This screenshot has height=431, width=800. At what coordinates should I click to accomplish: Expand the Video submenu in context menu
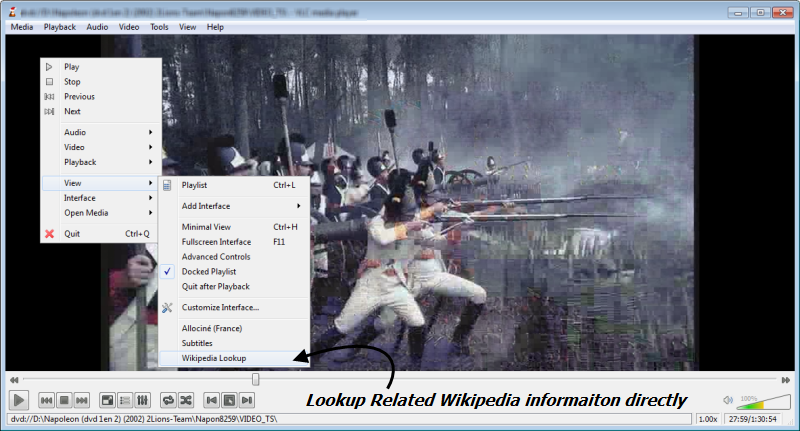point(101,147)
